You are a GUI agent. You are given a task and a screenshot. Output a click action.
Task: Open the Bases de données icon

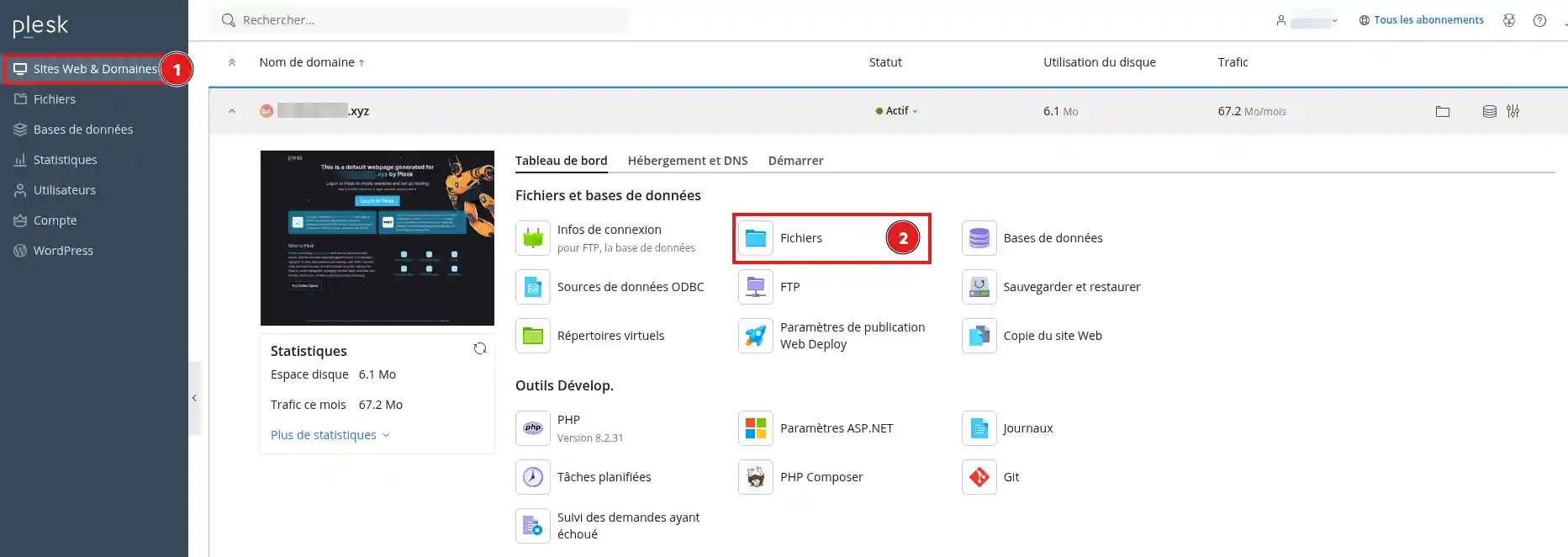(979, 238)
